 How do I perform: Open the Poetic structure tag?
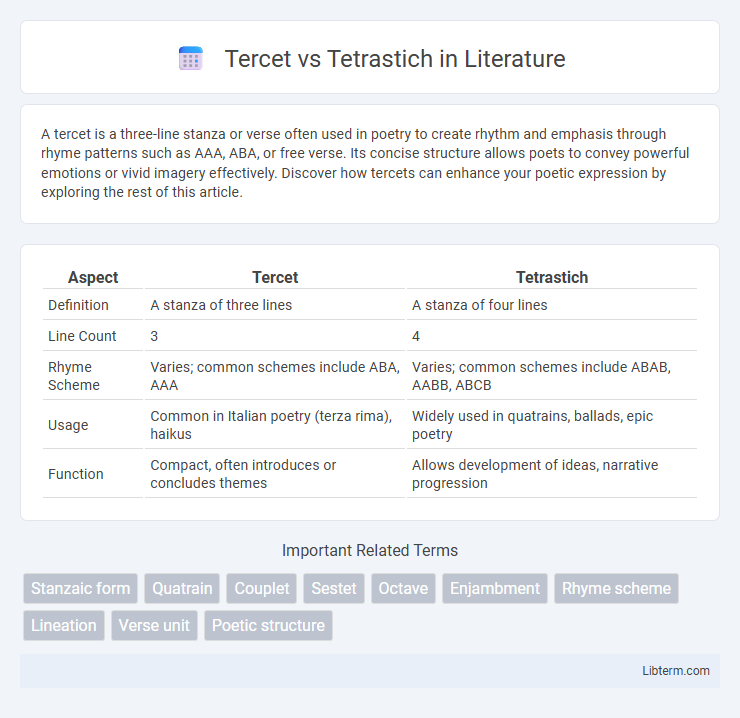[x=269, y=625]
